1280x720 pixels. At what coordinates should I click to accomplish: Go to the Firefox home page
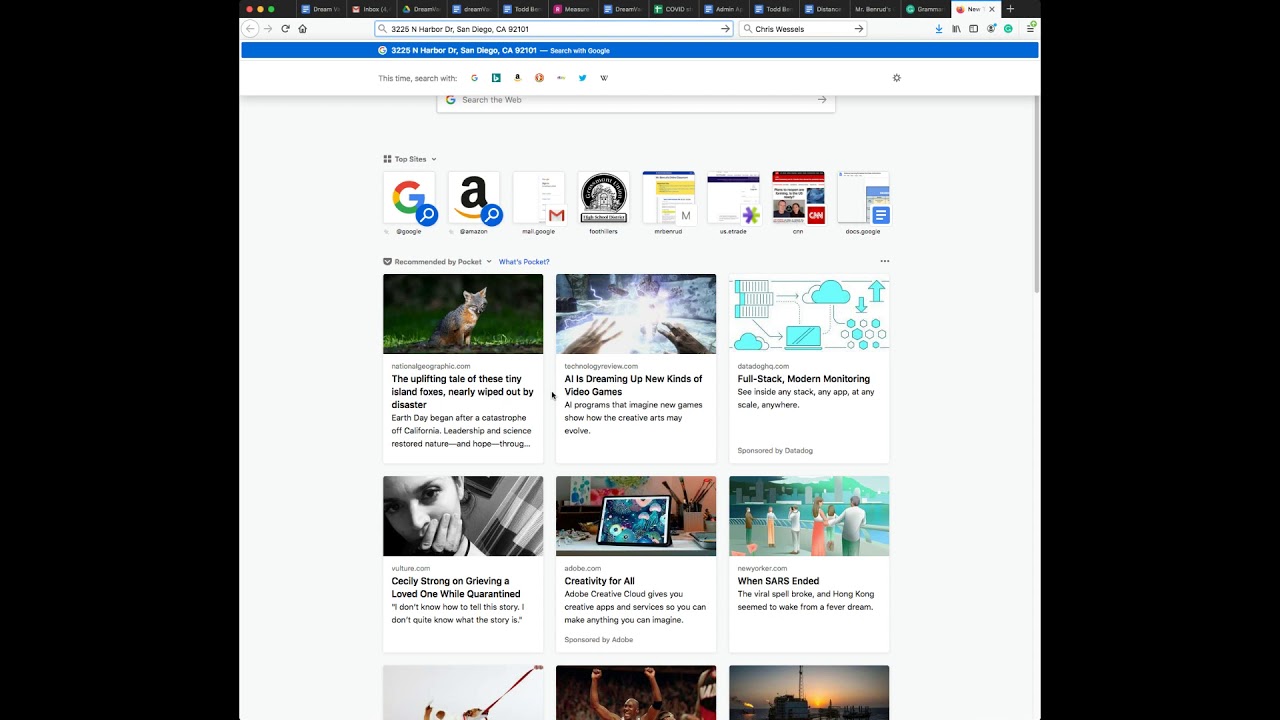pyautogui.click(x=302, y=29)
